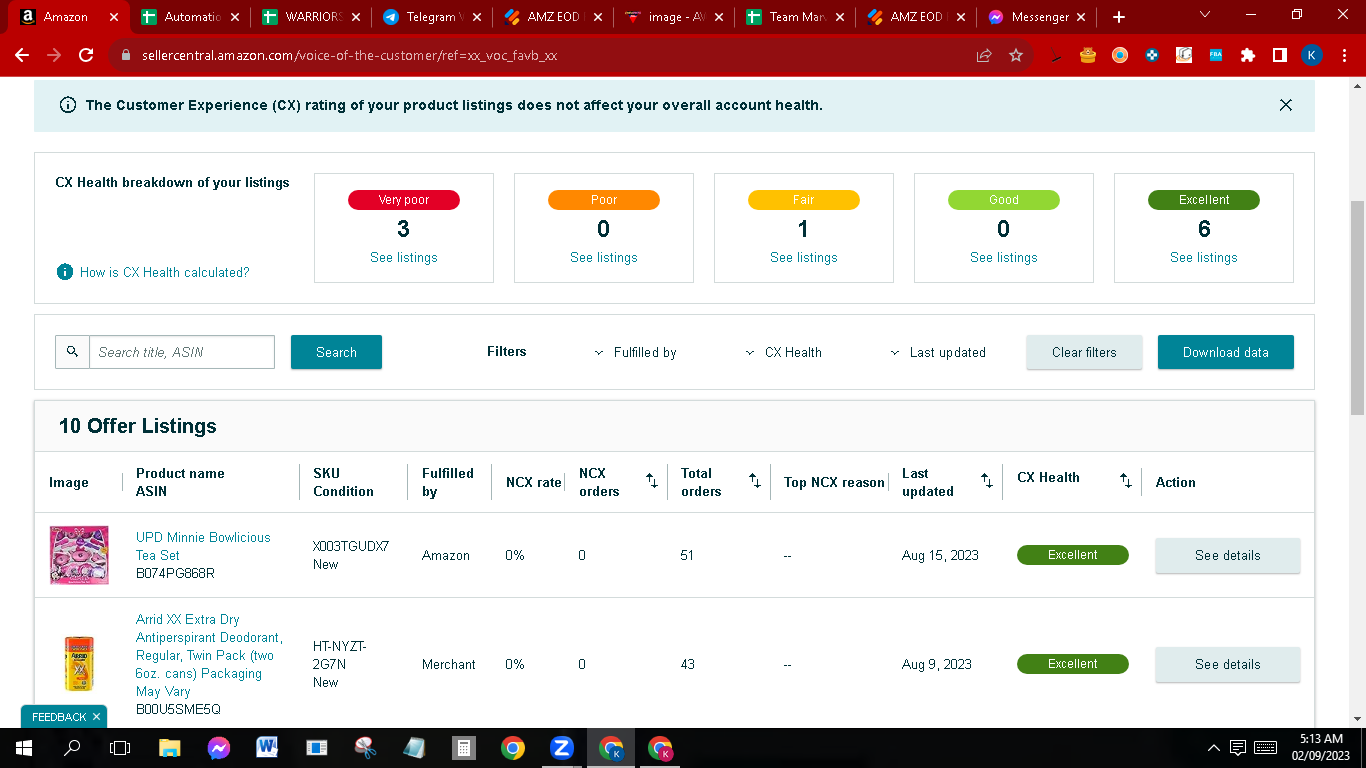The image size is (1366, 768).
Task: See listings under Poor
Action: [604, 257]
